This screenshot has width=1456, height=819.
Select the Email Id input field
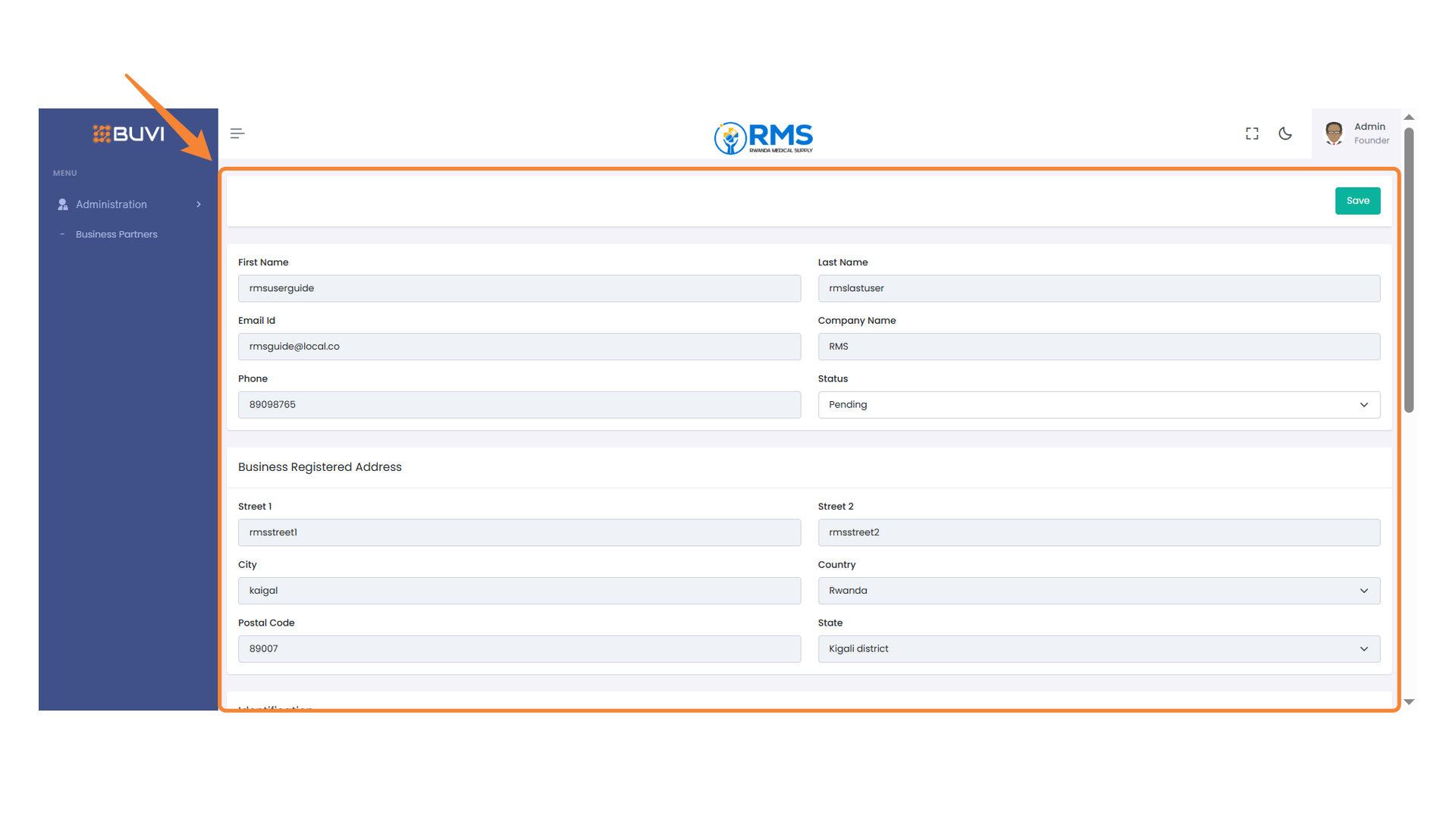click(x=519, y=346)
